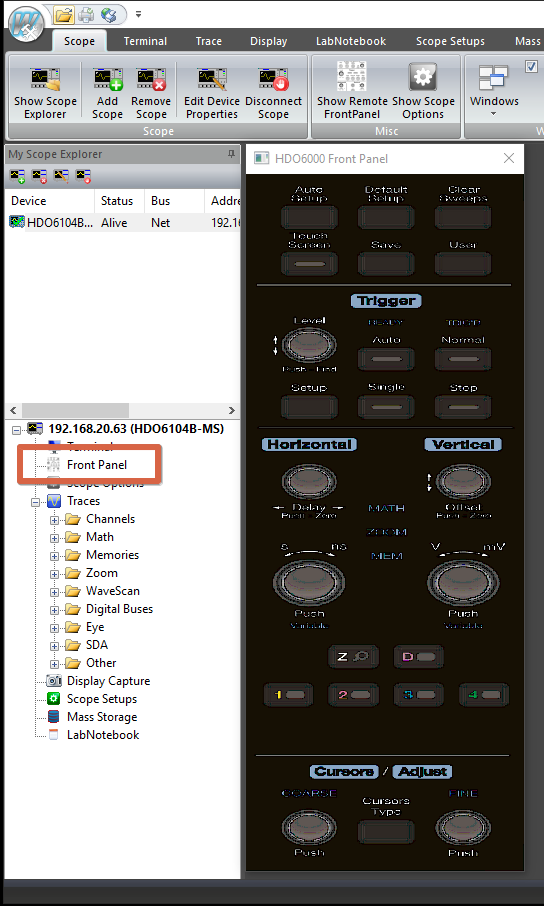
Task: Toggle the Touch Screen button
Action: 309,264
